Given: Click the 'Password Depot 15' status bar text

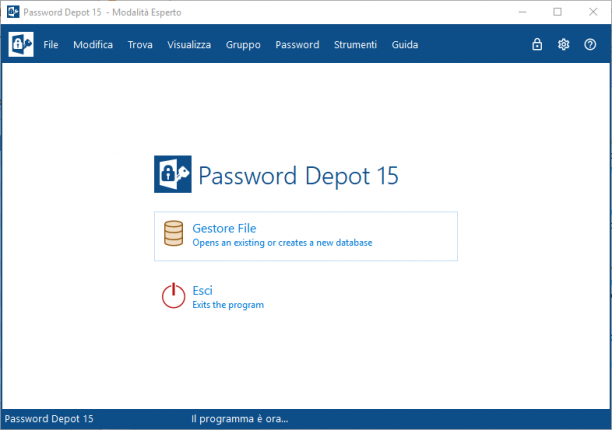Looking at the screenshot, I should click(x=49, y=419).
